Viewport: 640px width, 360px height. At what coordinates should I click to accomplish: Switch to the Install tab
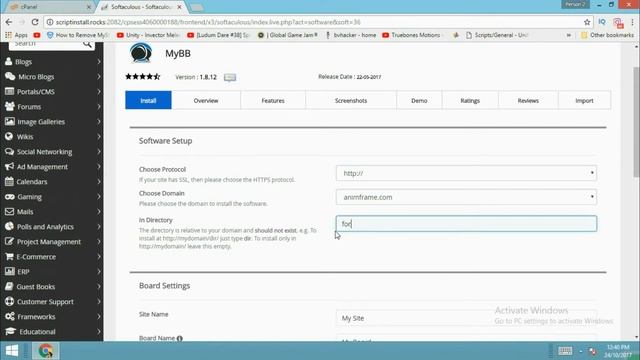(x=148, y=100)
